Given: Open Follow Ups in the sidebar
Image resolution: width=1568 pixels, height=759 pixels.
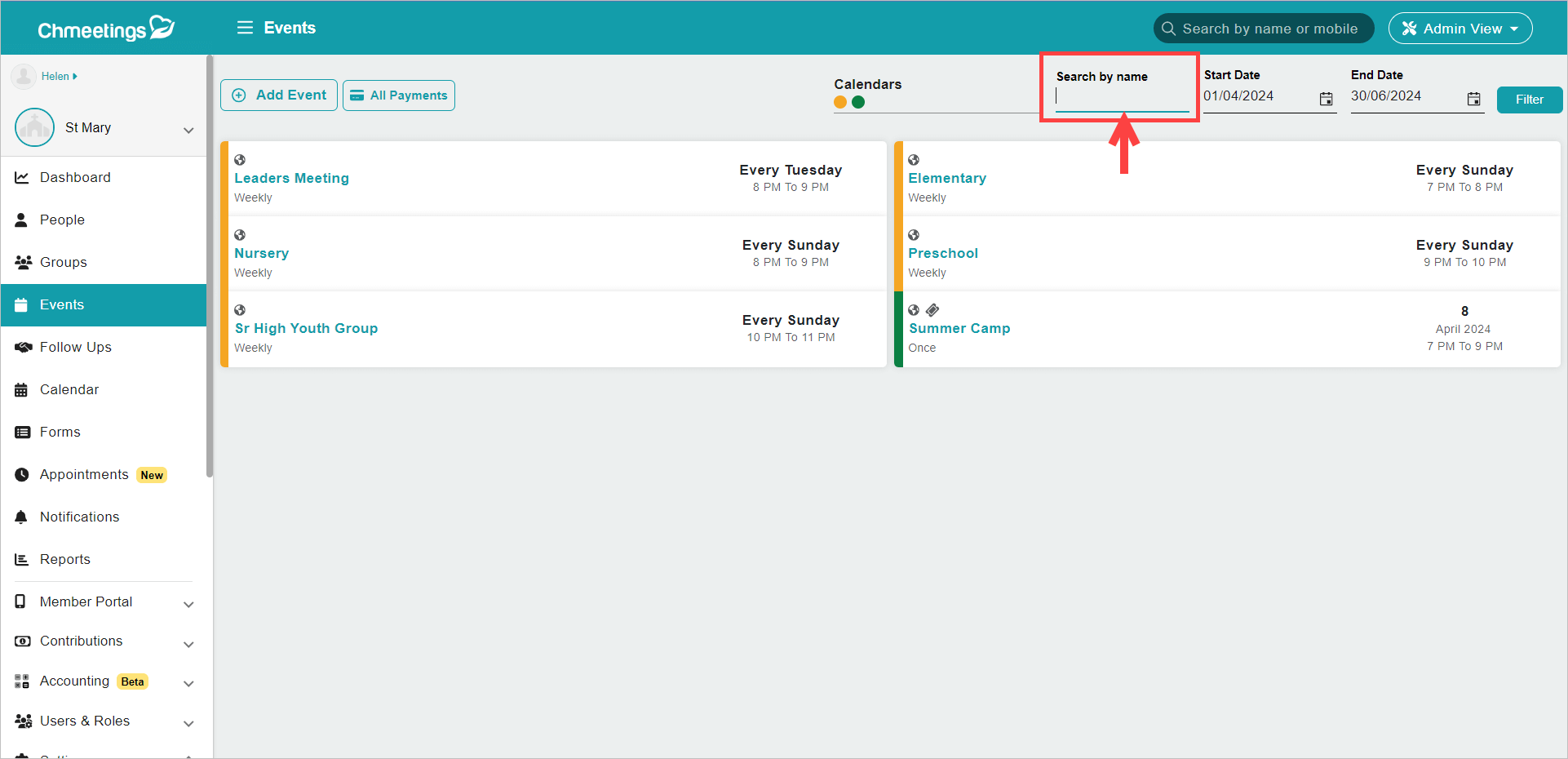Looking at the screenshot, I should [x=104, y=347].
